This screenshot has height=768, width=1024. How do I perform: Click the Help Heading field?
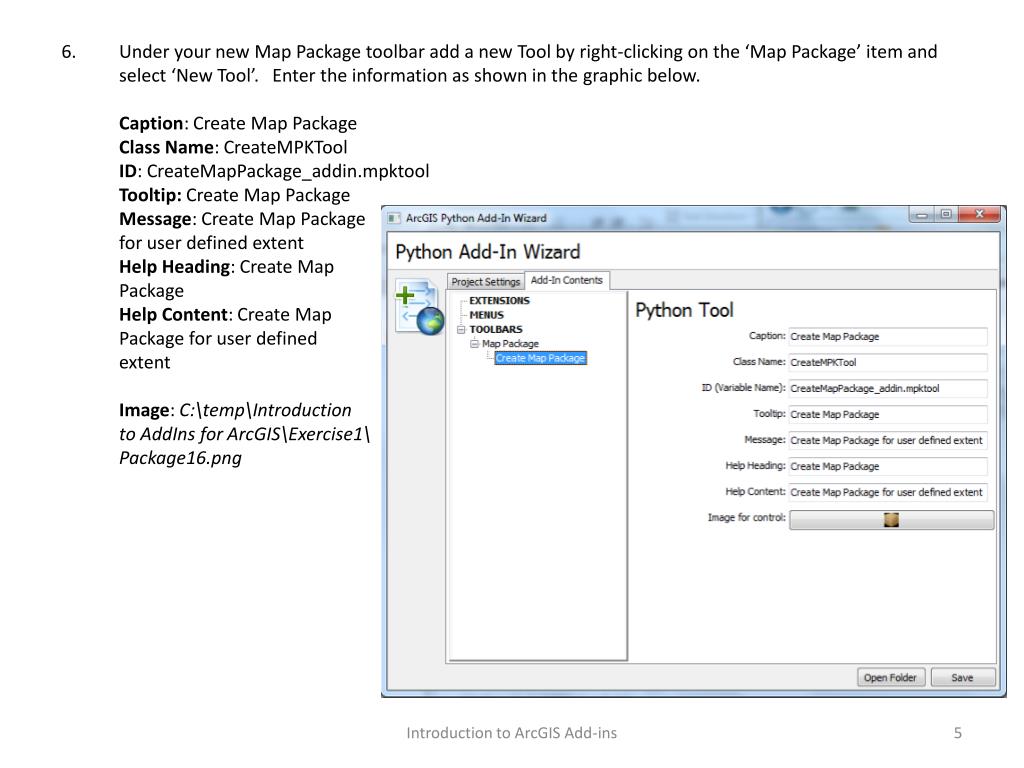click(x=888, y=466)
